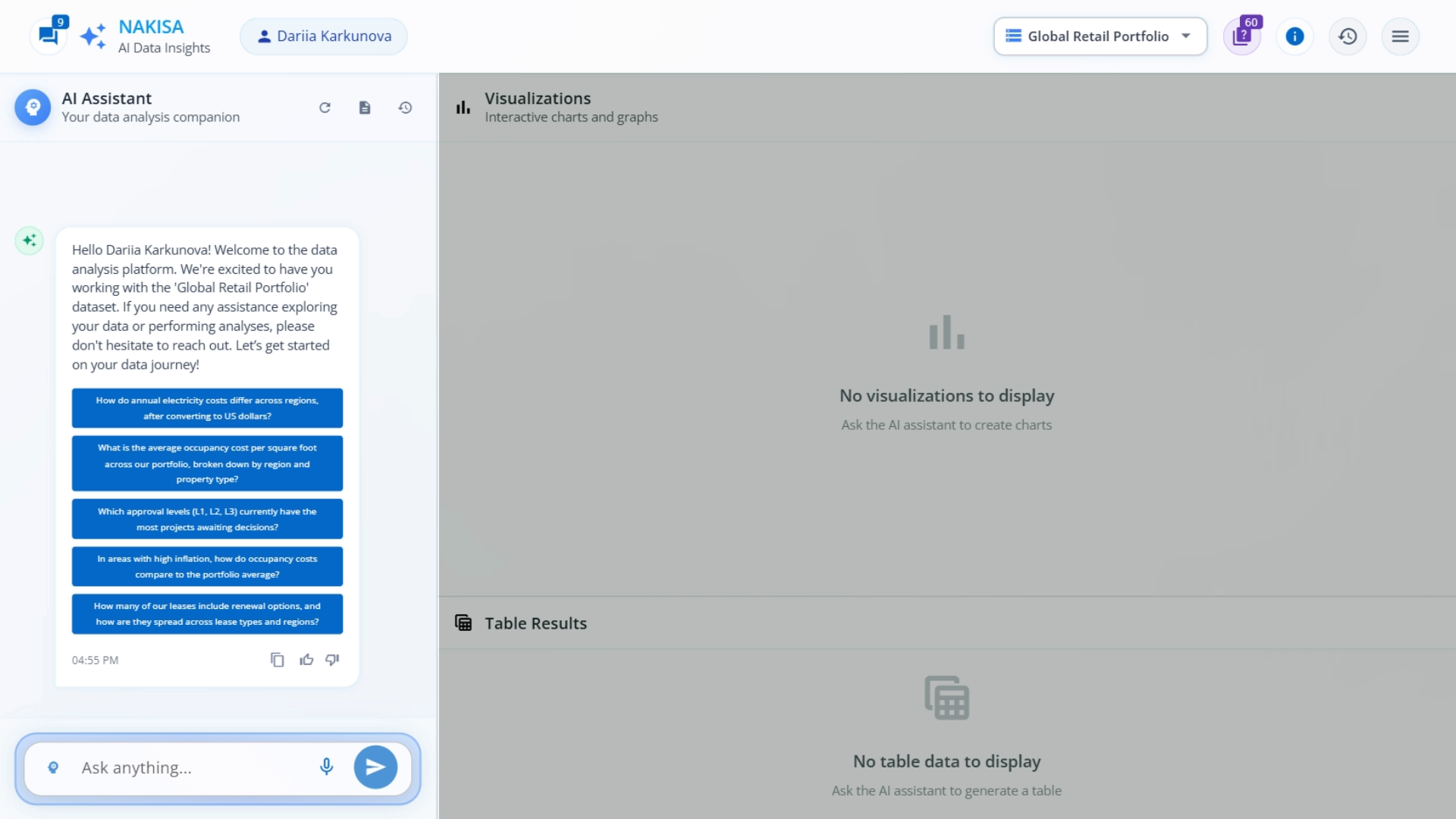Activate microphone voice input

coord(326,767)
